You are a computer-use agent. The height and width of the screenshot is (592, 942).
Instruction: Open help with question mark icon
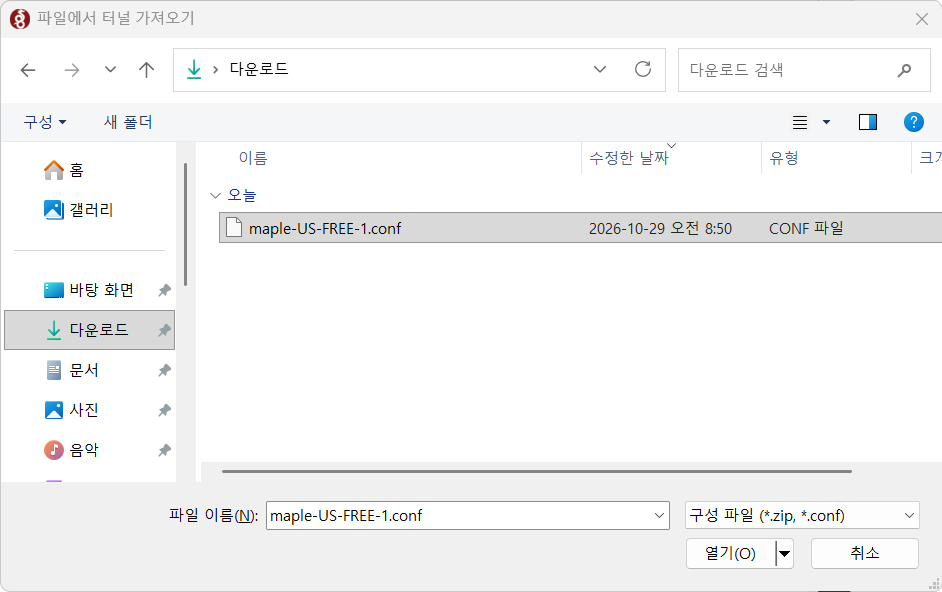[x=913, y=122]
